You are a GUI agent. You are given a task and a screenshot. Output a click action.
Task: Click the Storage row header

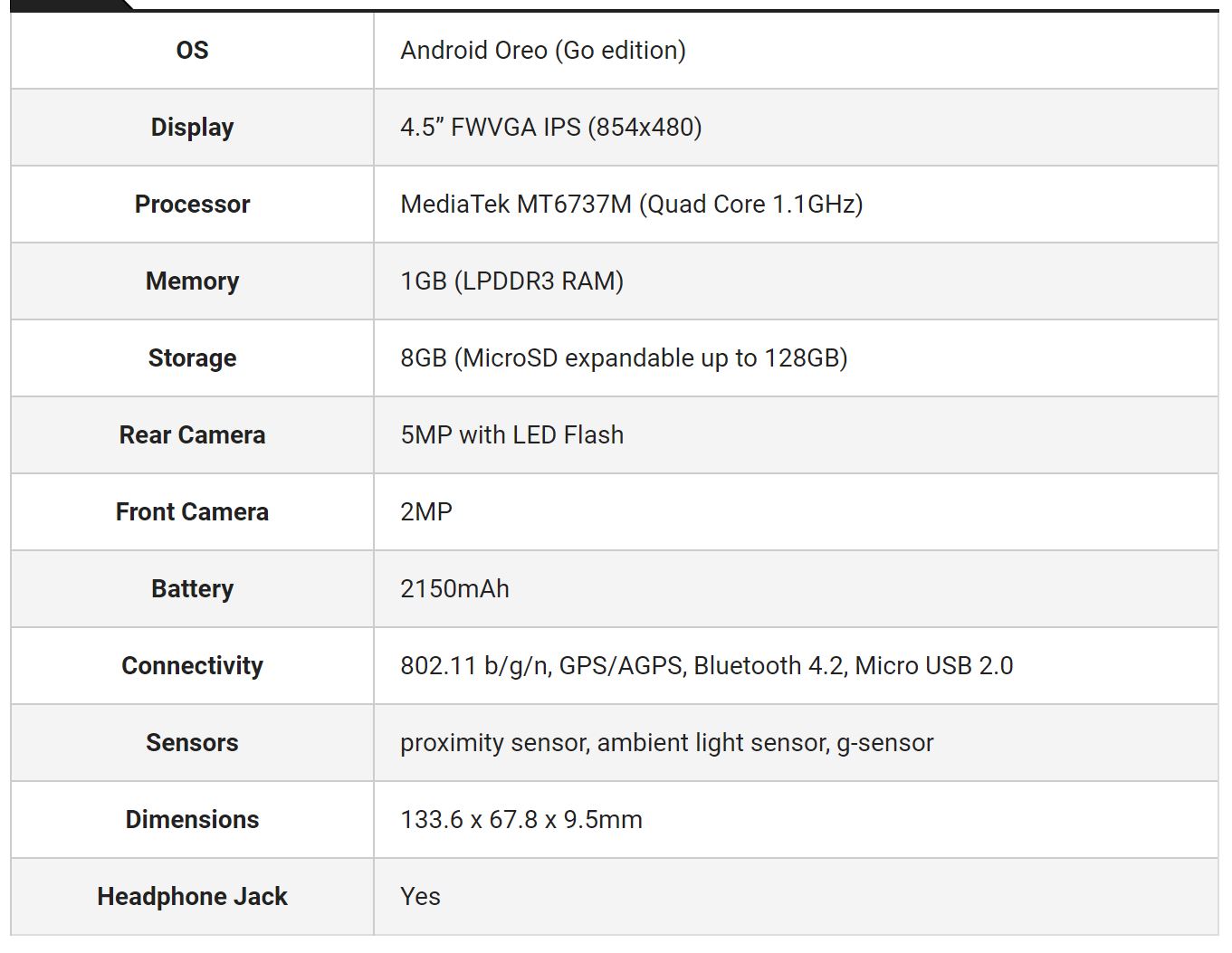tap(192, 357)
